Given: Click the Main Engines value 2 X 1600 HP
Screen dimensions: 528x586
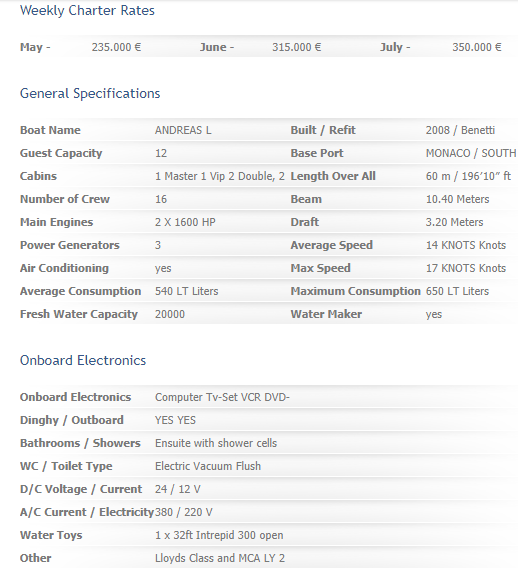Looking at the screenshot, I should tap(185, 222).
